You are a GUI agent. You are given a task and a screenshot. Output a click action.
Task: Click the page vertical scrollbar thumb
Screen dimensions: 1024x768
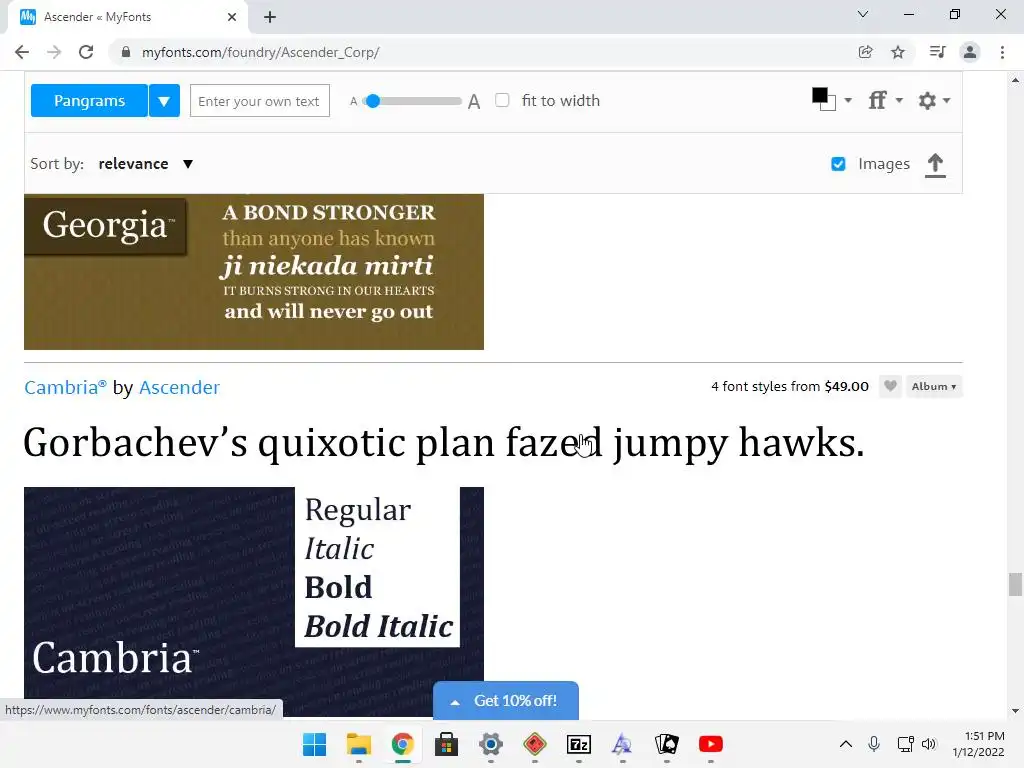click(1015, 584)
